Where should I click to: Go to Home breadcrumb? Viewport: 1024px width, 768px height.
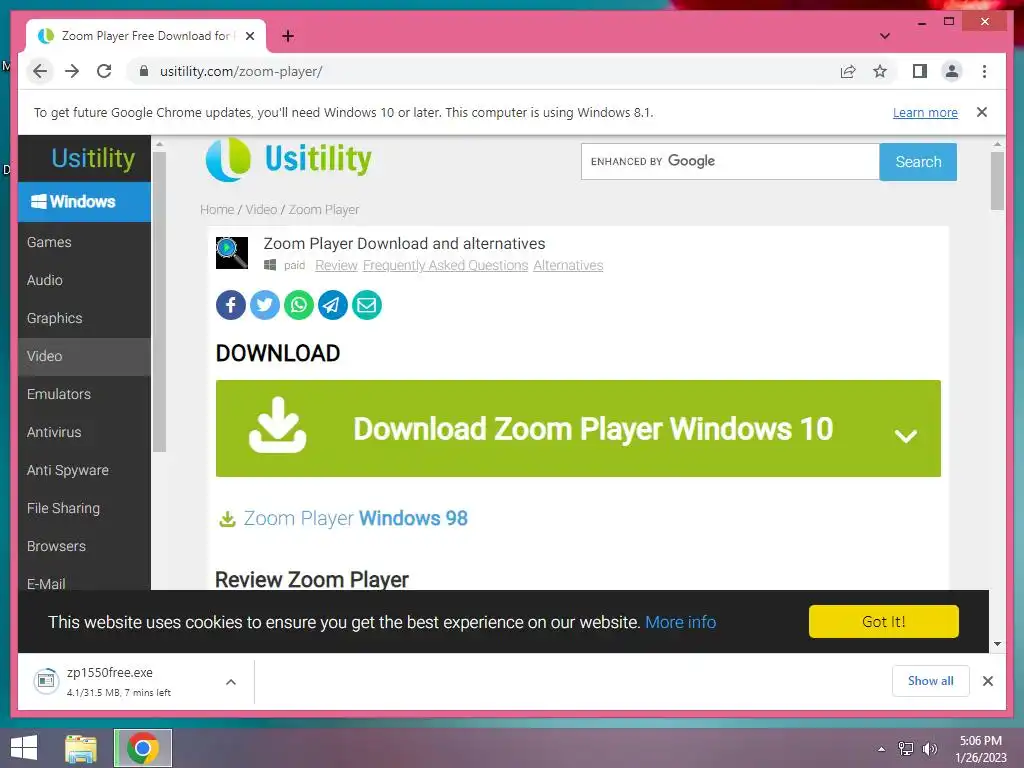(x=217, y=210)
